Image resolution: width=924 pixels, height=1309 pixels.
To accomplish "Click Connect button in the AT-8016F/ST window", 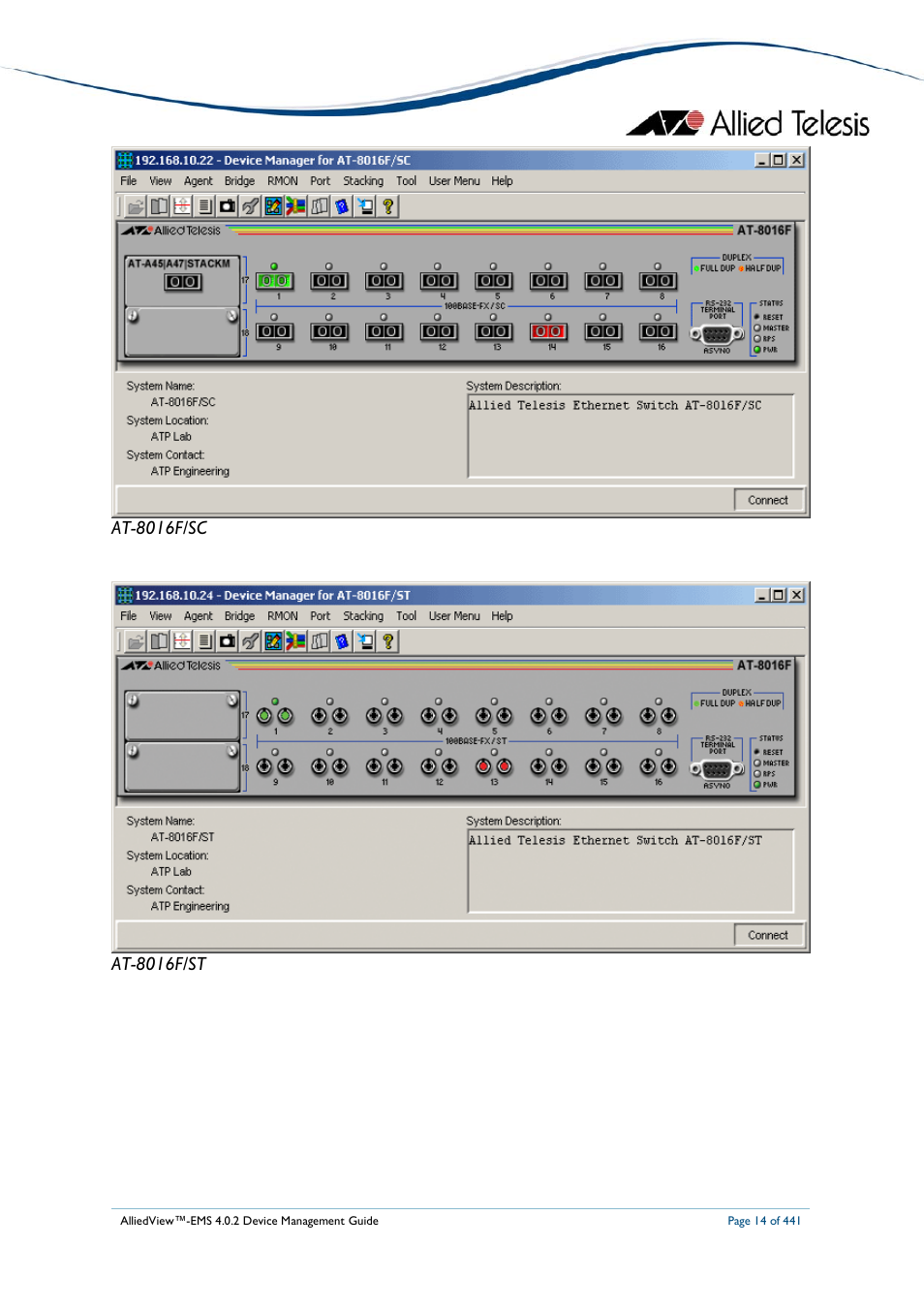I will 768,935.
